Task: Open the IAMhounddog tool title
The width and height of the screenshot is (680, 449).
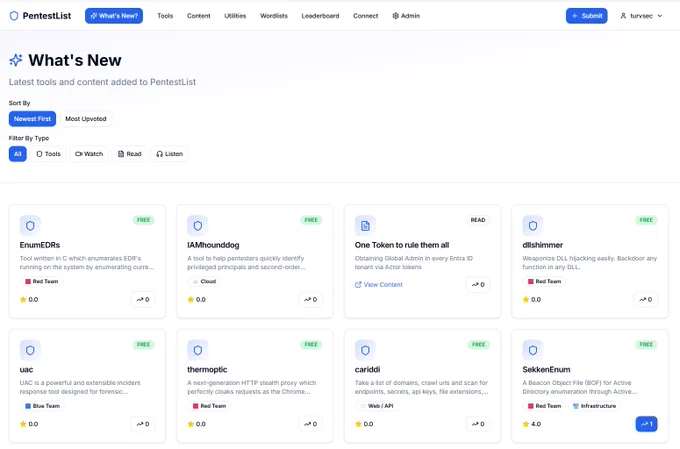Action: pos(213,245)
